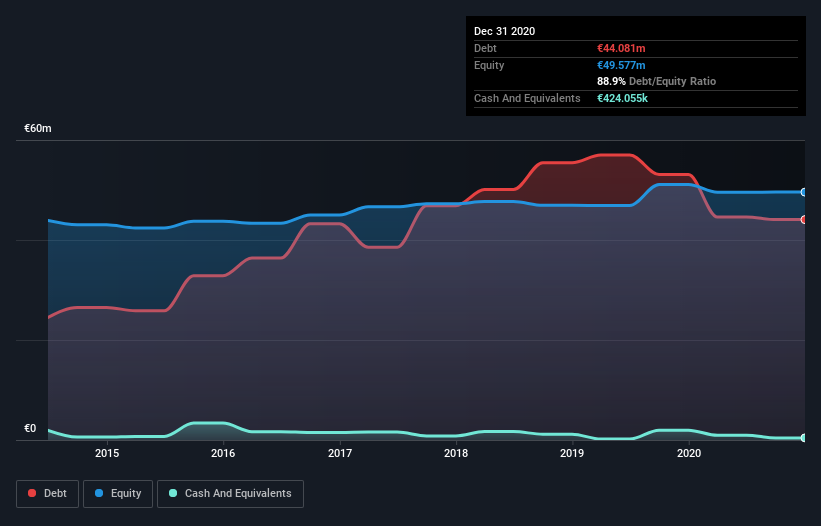Select the teal Cash endpoint marker on chart
The image size is (821, 526).
pyautogui.click(x=804, y=438)
